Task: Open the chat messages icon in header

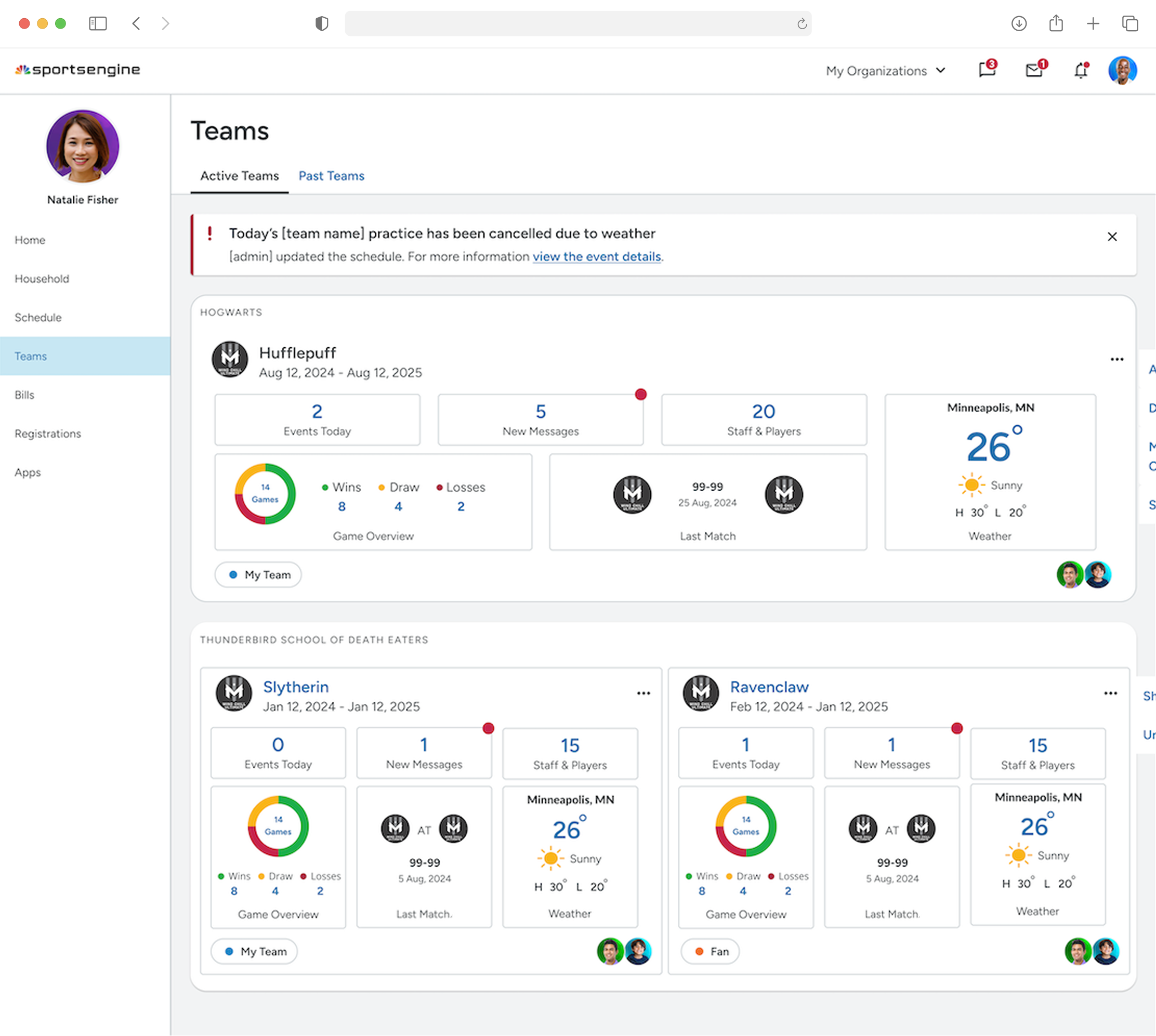Action: point(987,70)
